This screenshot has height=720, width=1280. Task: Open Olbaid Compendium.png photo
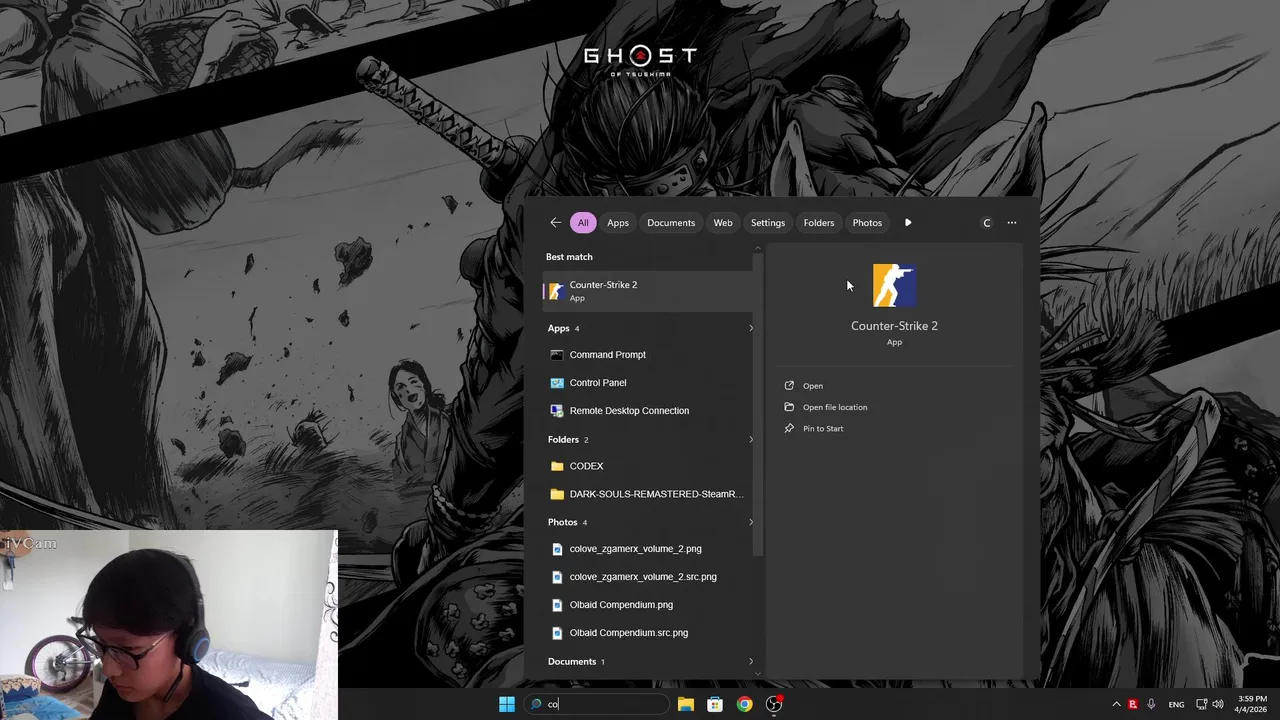(648, 605)
